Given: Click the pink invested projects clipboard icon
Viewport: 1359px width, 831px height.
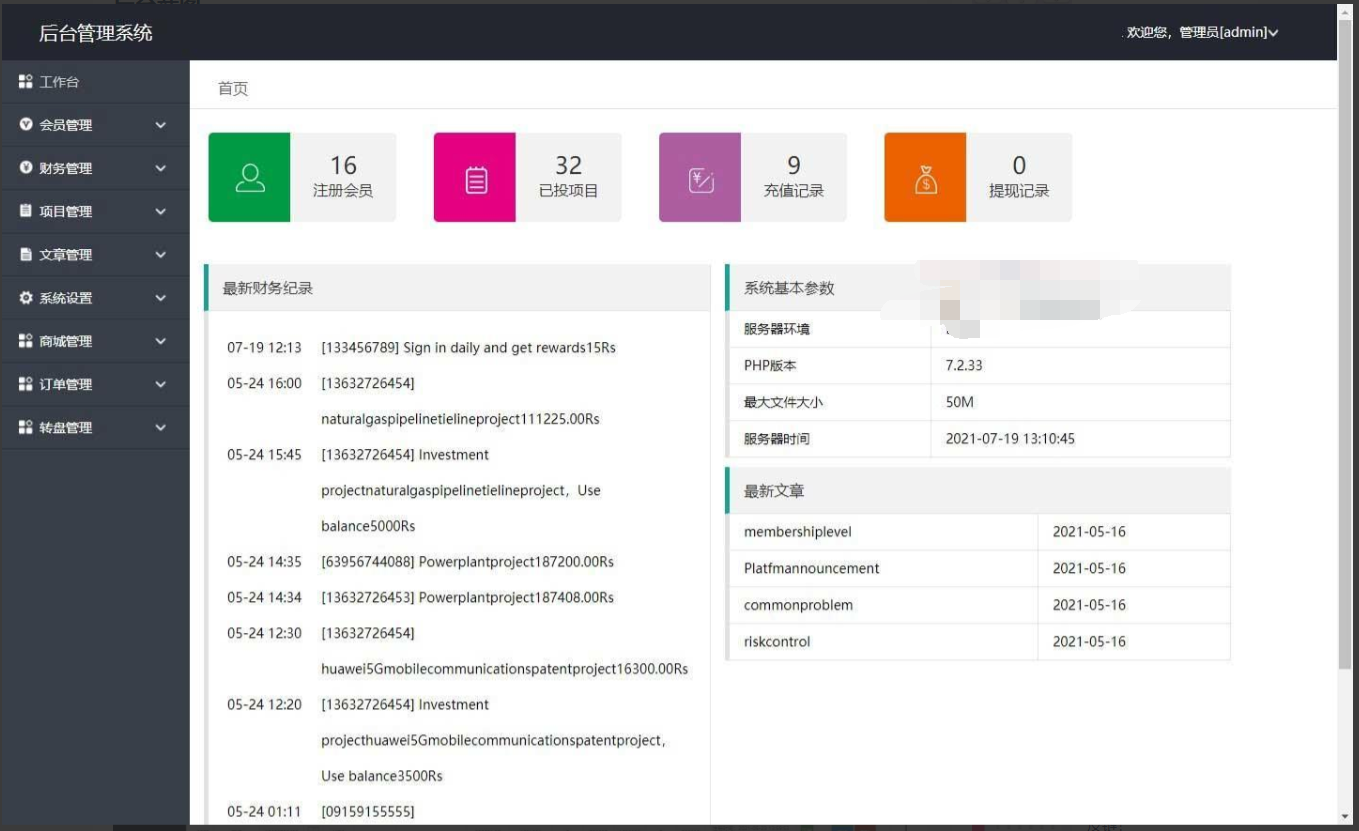Looking at the screenshot, I should coord(476,179).
